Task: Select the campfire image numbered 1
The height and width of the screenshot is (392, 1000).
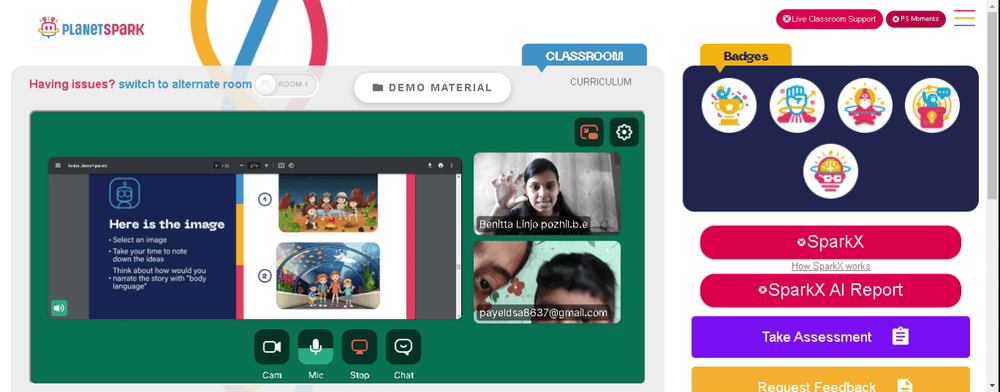Action: coord(328,203)
